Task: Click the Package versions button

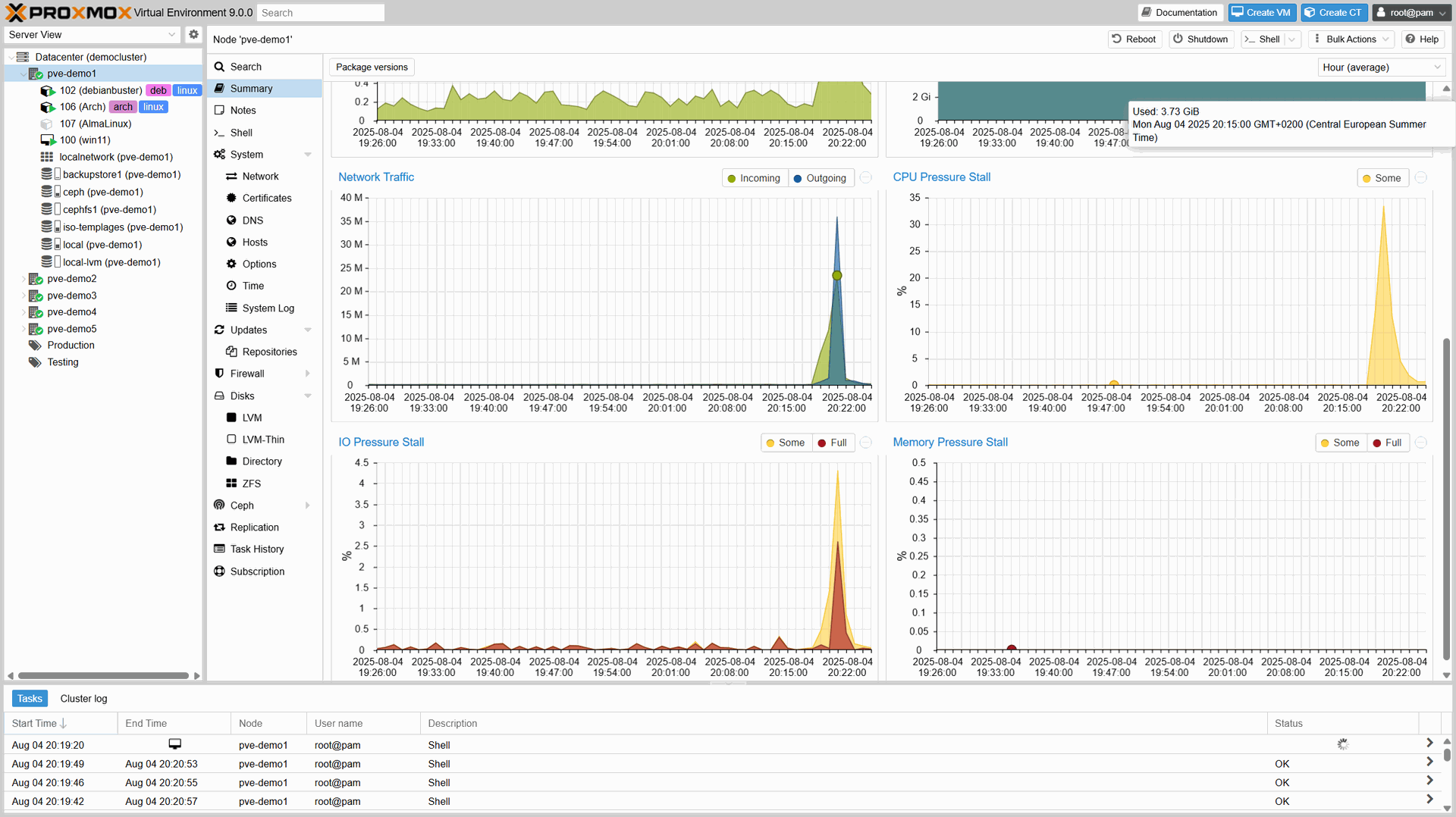Action: click(372, 67)
